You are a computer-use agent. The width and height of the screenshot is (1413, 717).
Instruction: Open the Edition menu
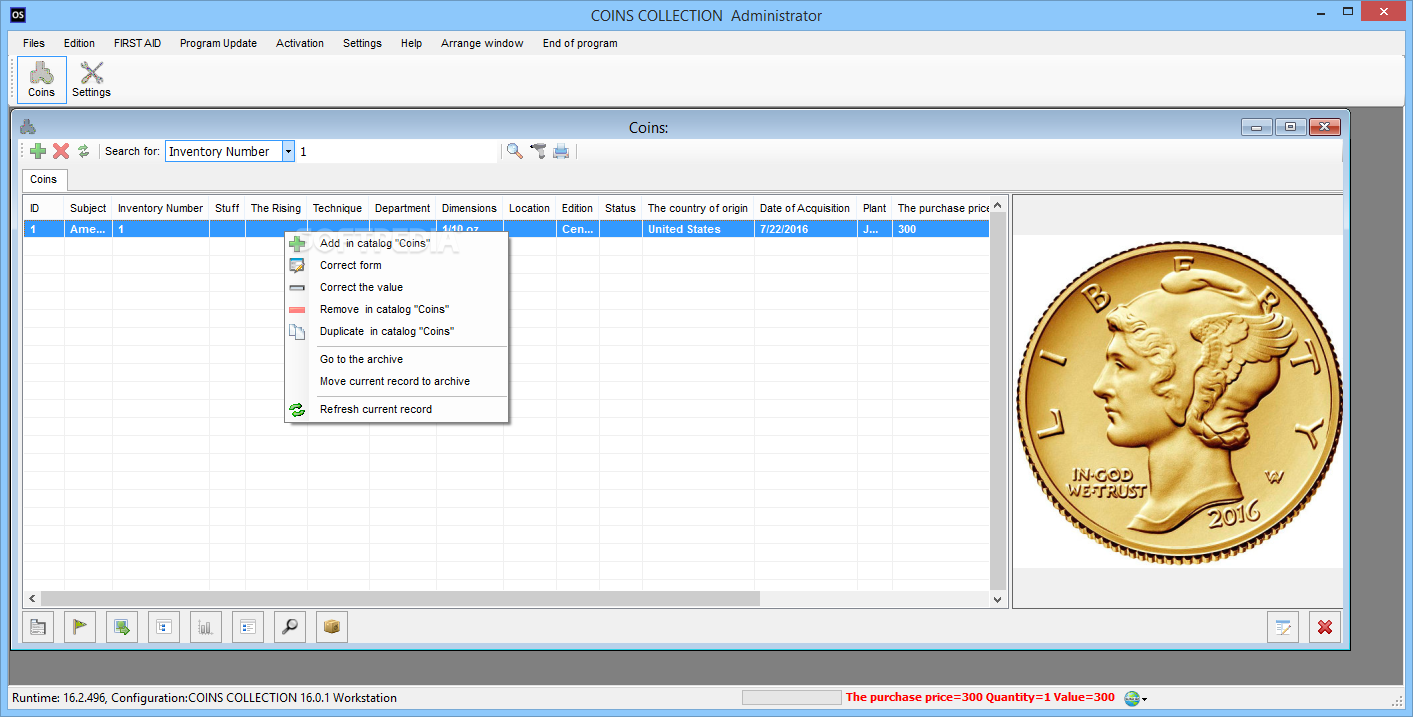(x=79, y=43)
